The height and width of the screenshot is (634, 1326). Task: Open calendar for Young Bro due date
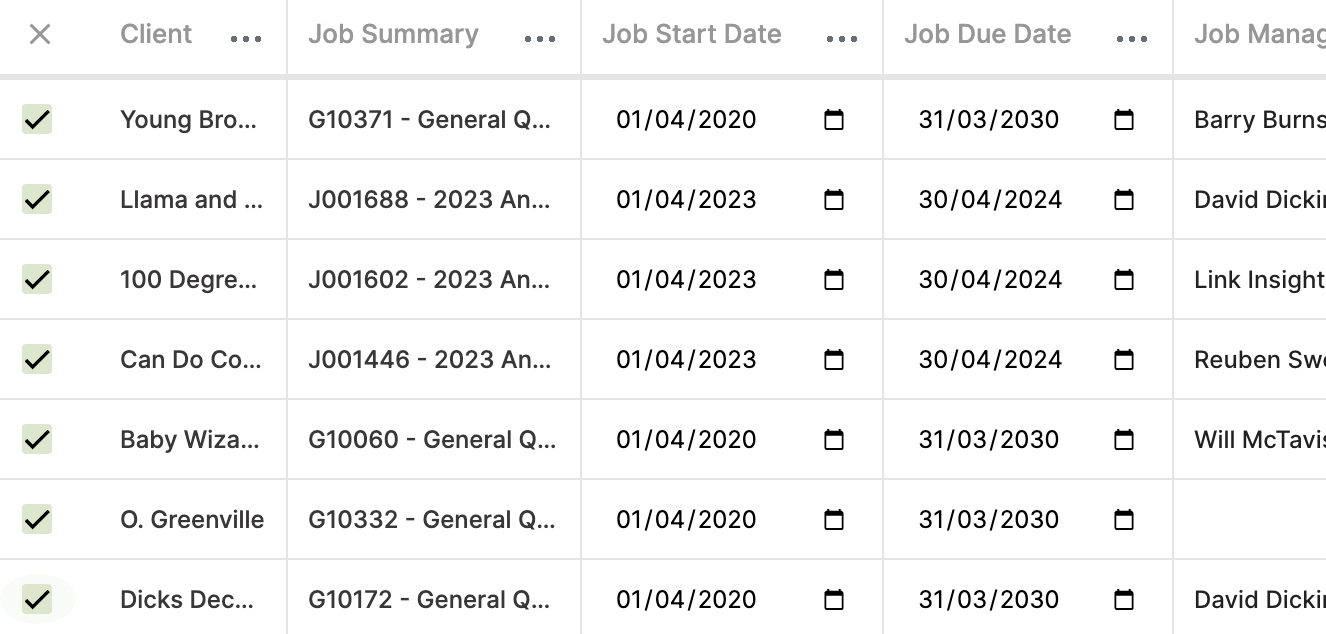pyautogui.click(x=1124, y=120)
